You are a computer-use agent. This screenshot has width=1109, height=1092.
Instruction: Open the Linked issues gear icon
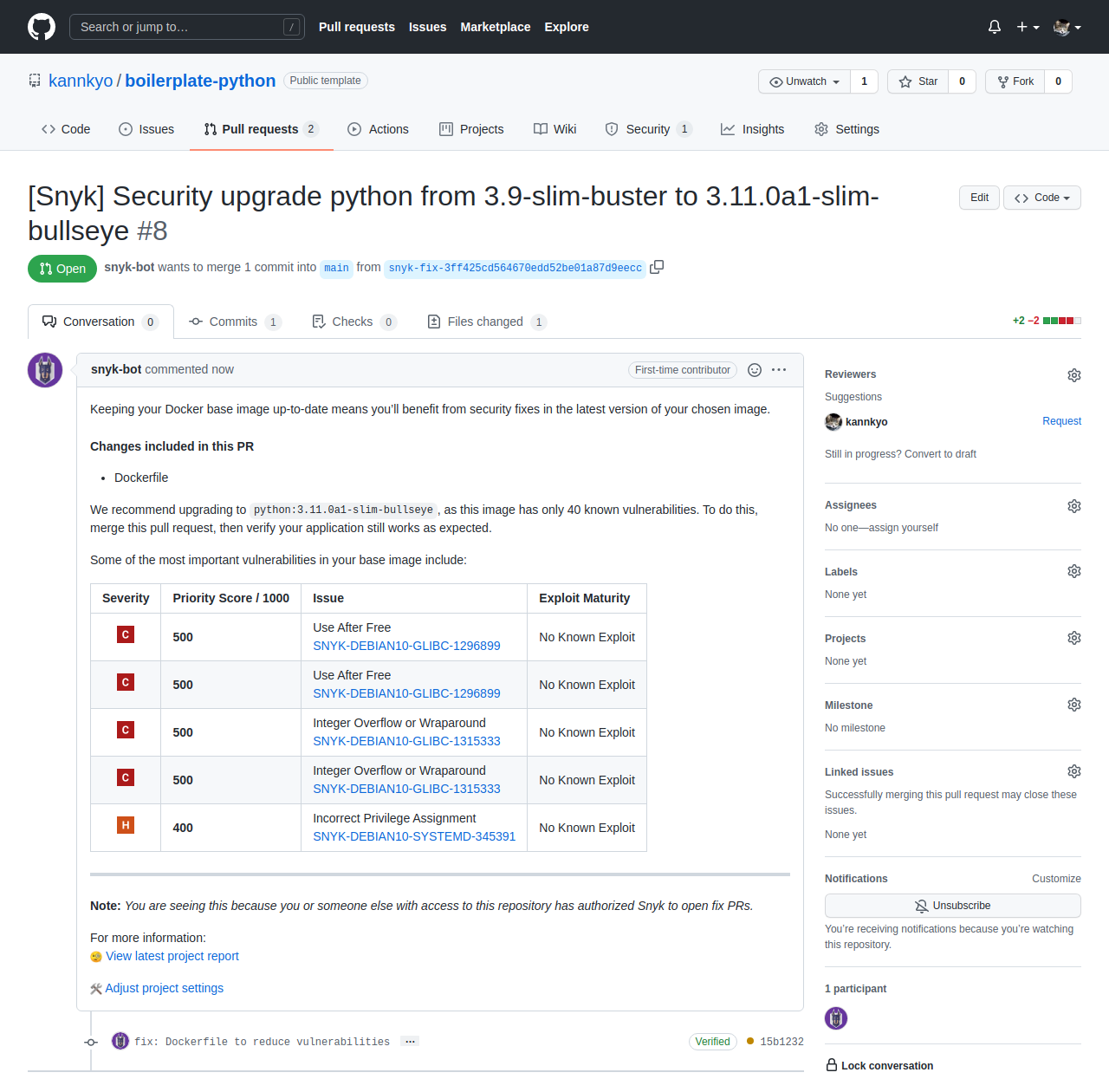click(x=1074, y=771)
